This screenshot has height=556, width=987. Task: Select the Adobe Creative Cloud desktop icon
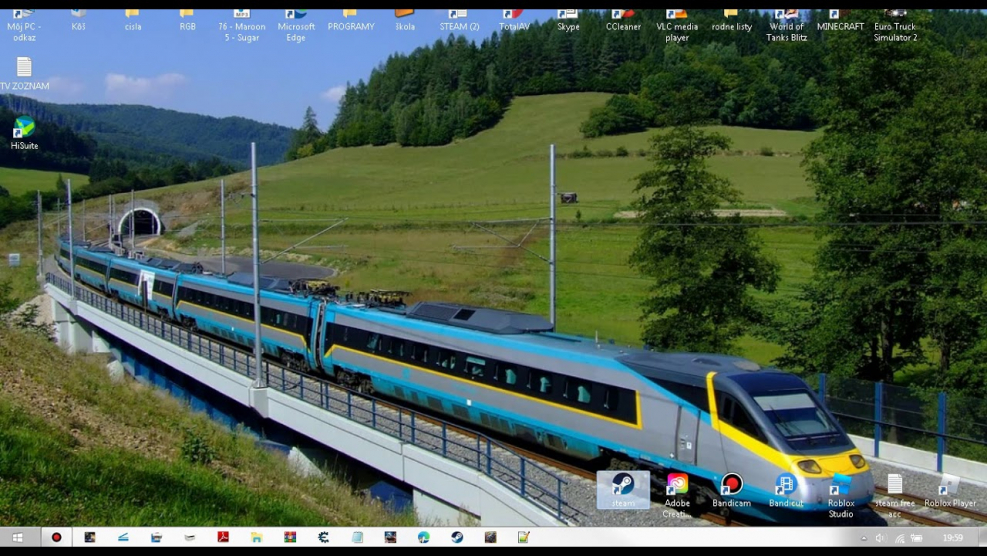[677, 496]
